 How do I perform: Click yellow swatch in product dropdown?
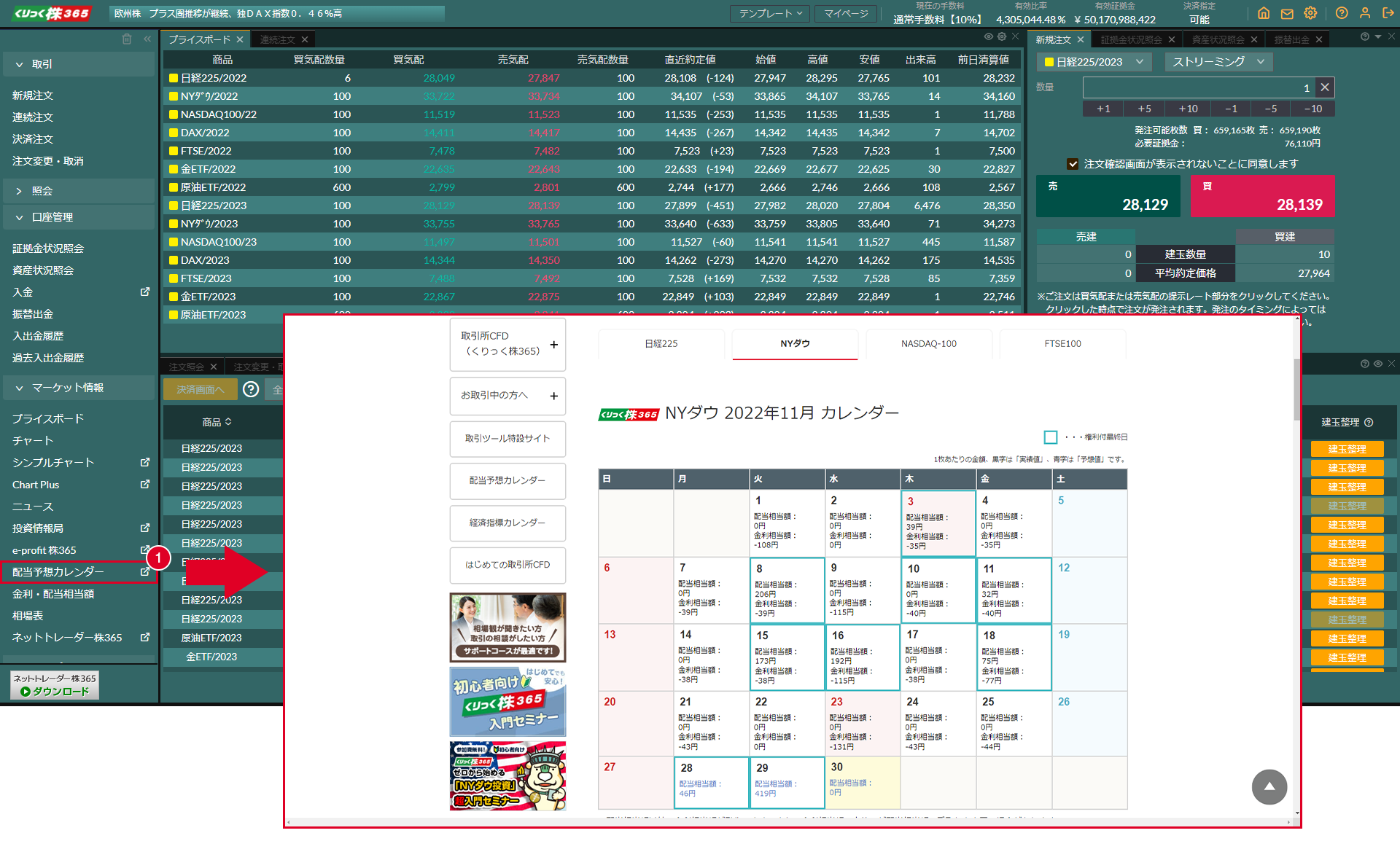point(1049,62)
